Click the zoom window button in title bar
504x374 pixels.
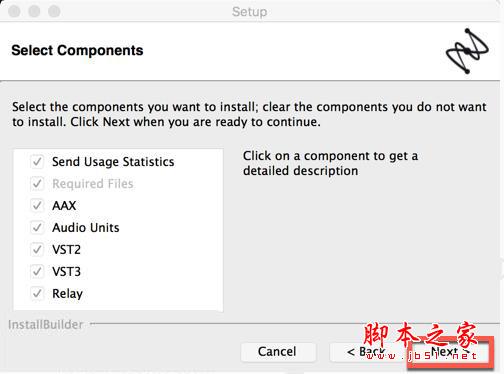[x=54, y=11]
